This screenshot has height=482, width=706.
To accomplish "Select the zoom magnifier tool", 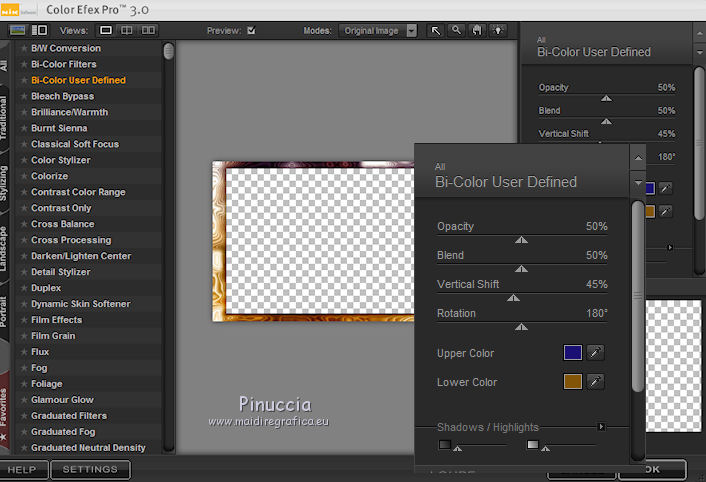I will pyautogui.click(x=456, y=30).
